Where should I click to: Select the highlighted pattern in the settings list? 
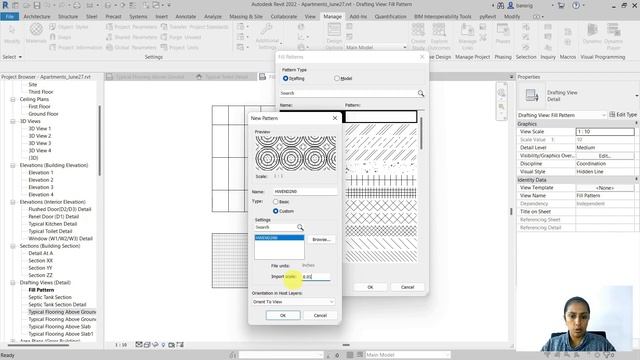(279, 238)
